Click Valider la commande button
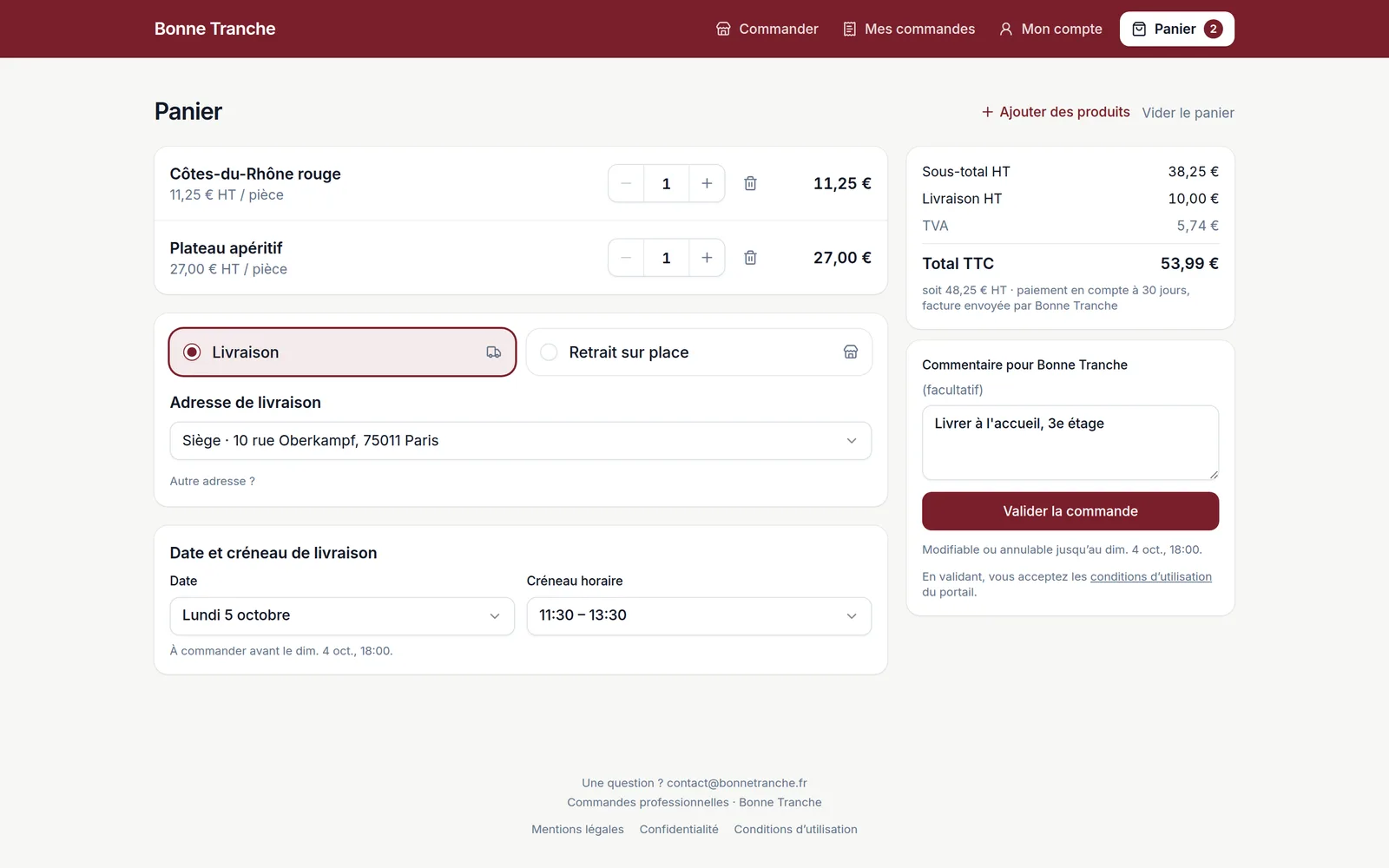 tap(1070, 511)
